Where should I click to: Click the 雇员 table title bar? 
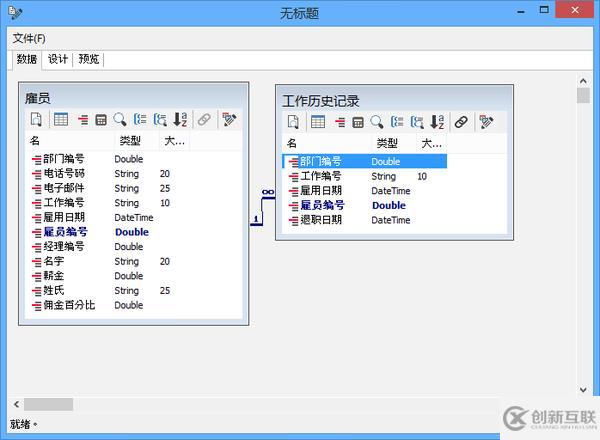click(x=134, y=98)
